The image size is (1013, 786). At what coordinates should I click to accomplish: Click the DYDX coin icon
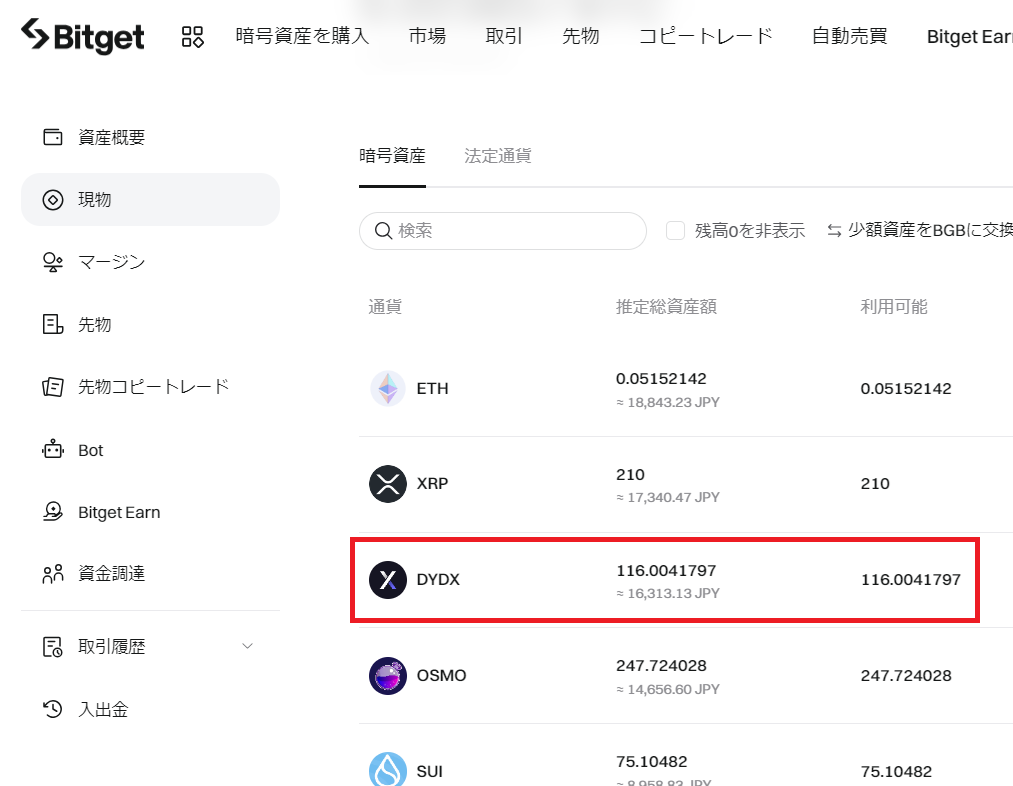[388, 579]
